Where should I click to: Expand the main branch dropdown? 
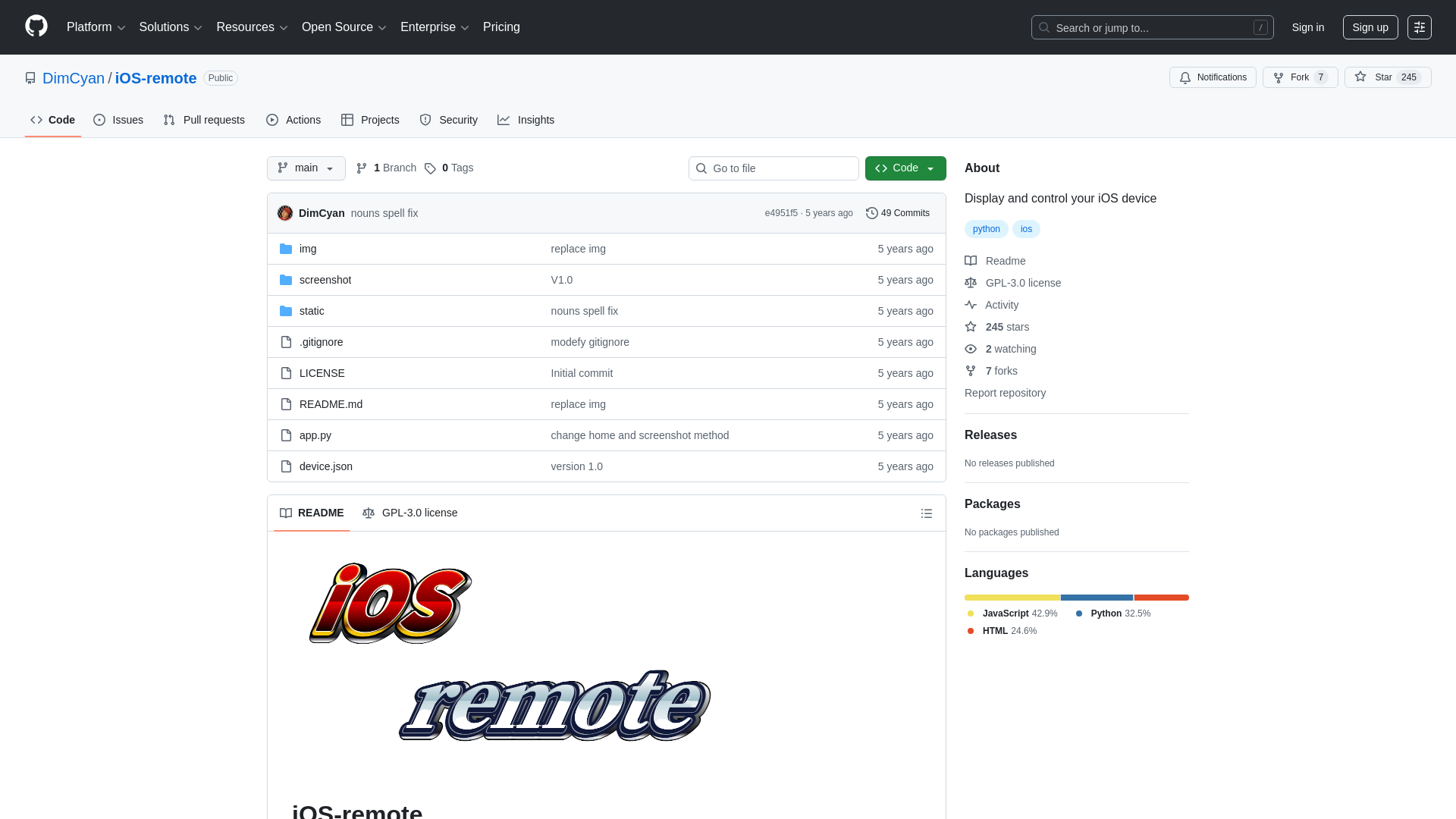[x=306, y=168]
